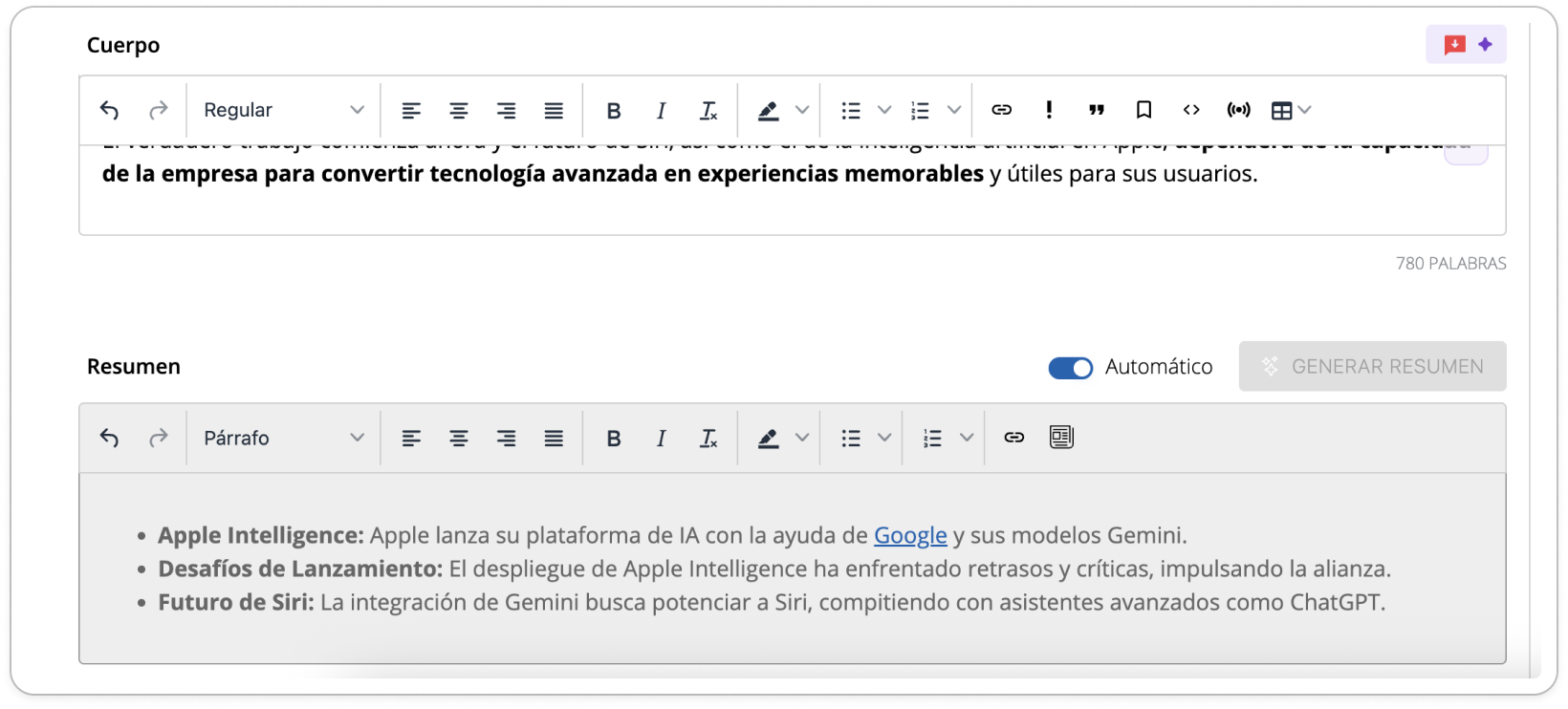The width and height of the screenshot is (1568, 709).
Task: Open the Párrafo style dropdown in Resumen
Action: (284, 439)
